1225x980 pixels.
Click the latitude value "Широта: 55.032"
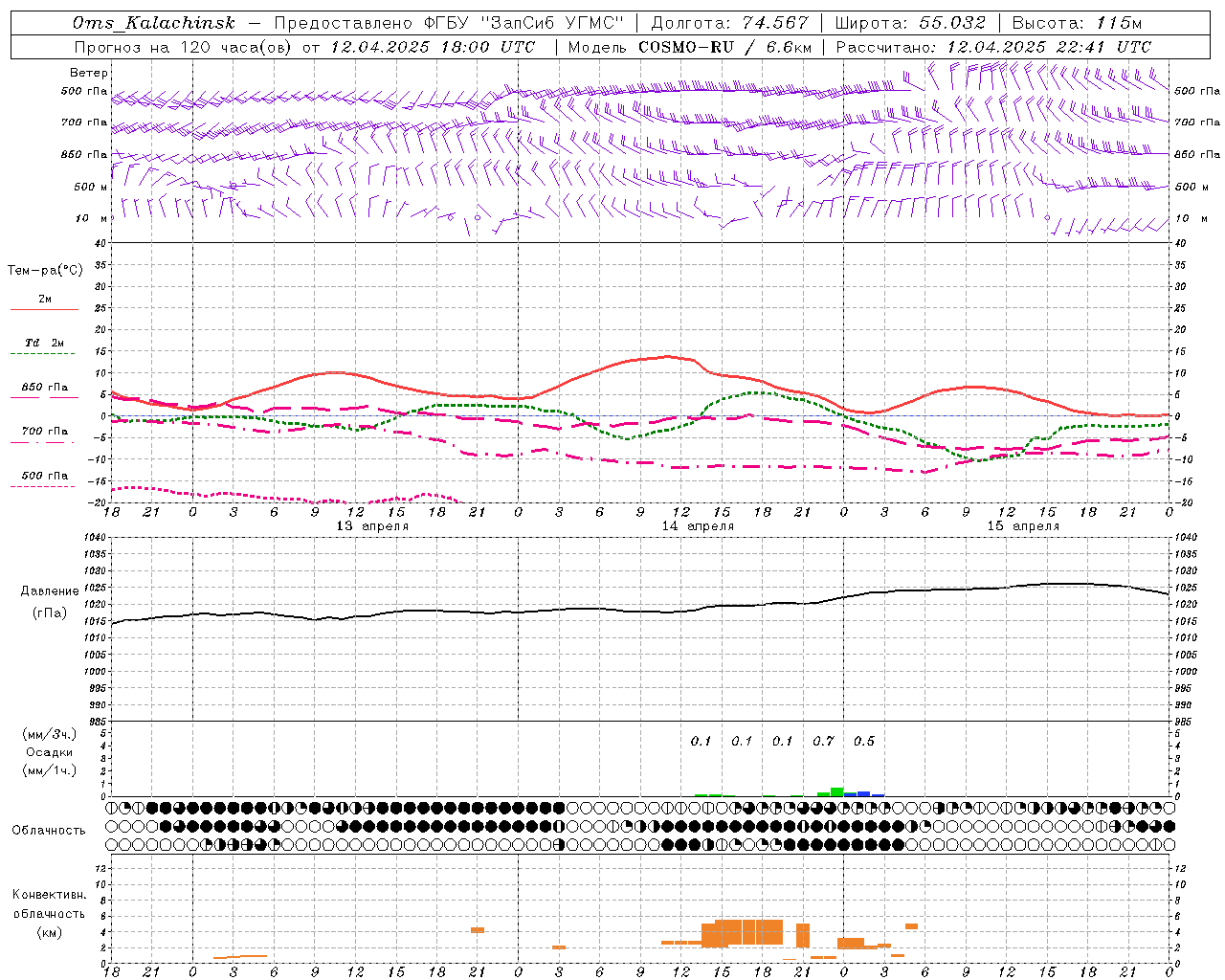point(911,23)
